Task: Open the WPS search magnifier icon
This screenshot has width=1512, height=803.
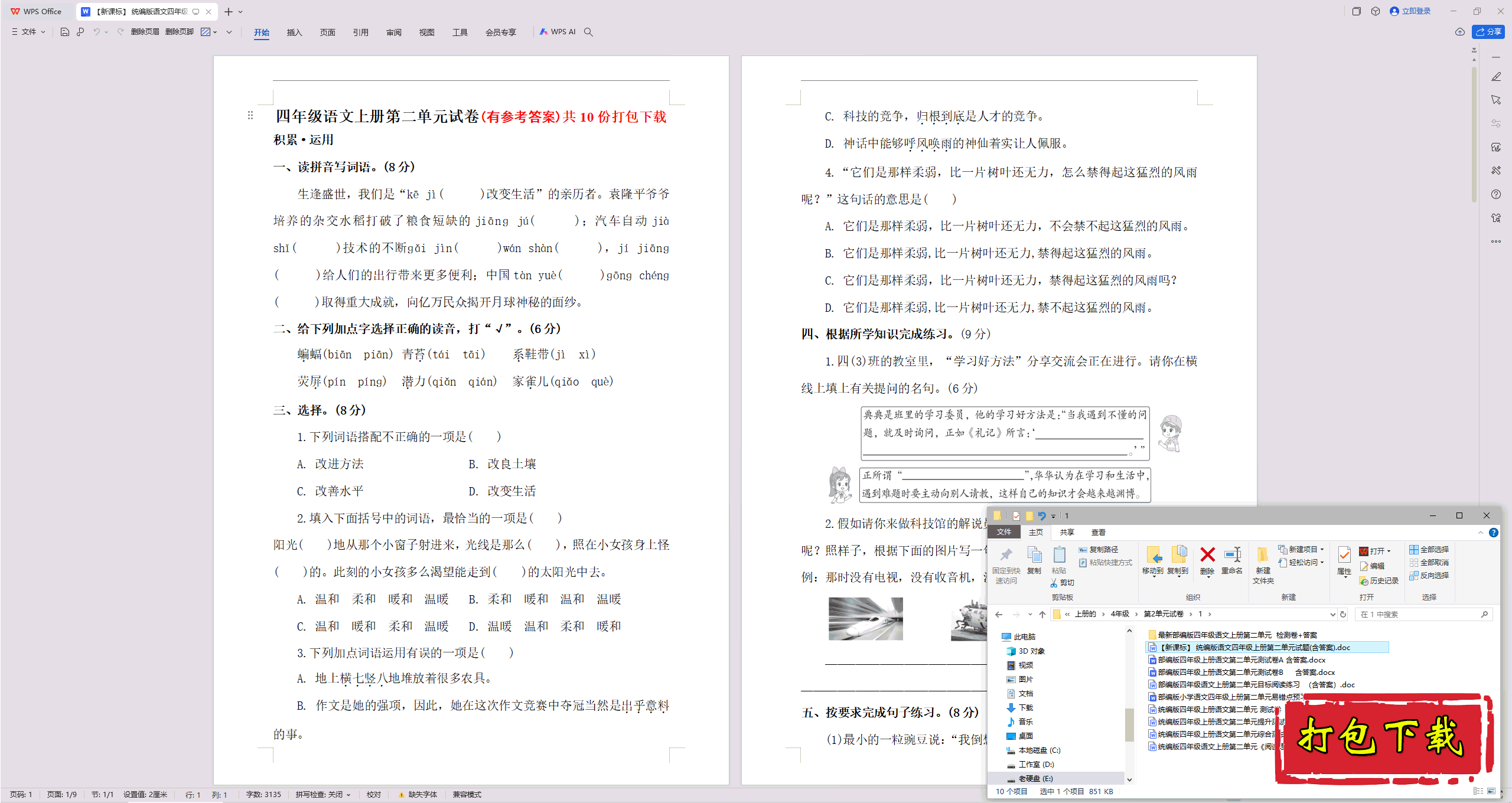Action: pyautogui.click(x=588, y=32)
